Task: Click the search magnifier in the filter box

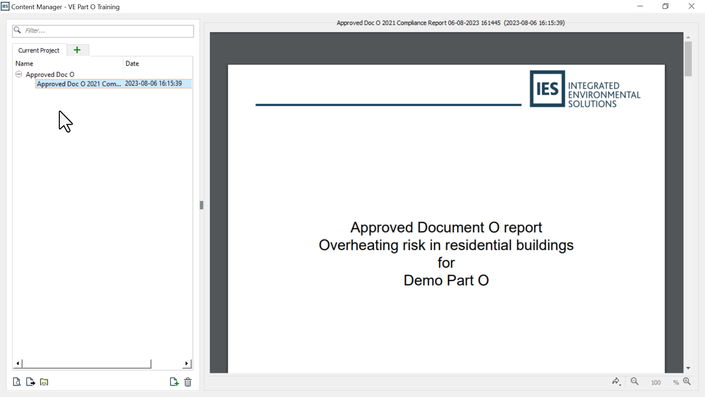Action: 17,30
